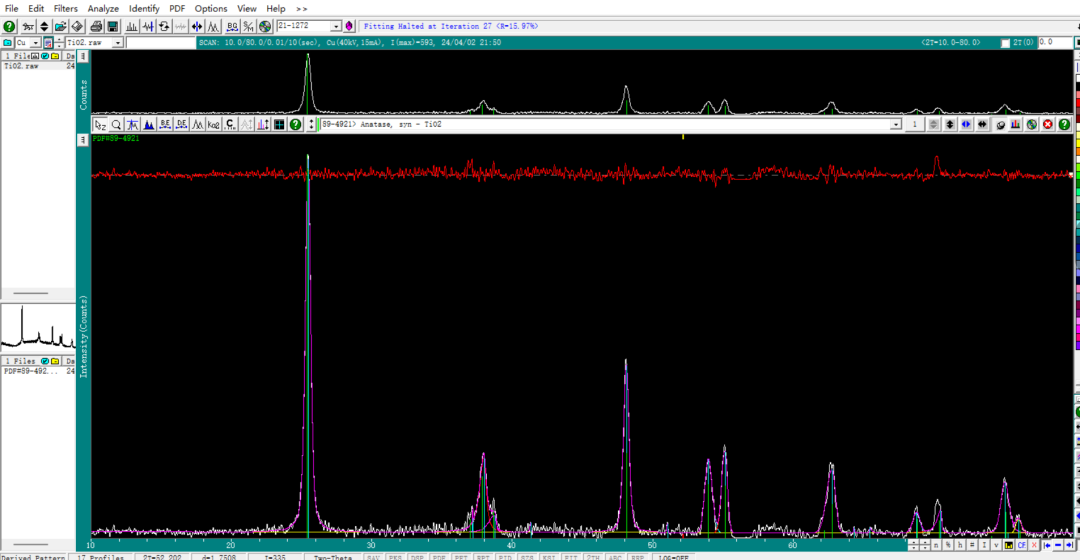Open the Cu anode dropdown
Viewport: 1080px width, 560px height.
click(x=35, y=43)
